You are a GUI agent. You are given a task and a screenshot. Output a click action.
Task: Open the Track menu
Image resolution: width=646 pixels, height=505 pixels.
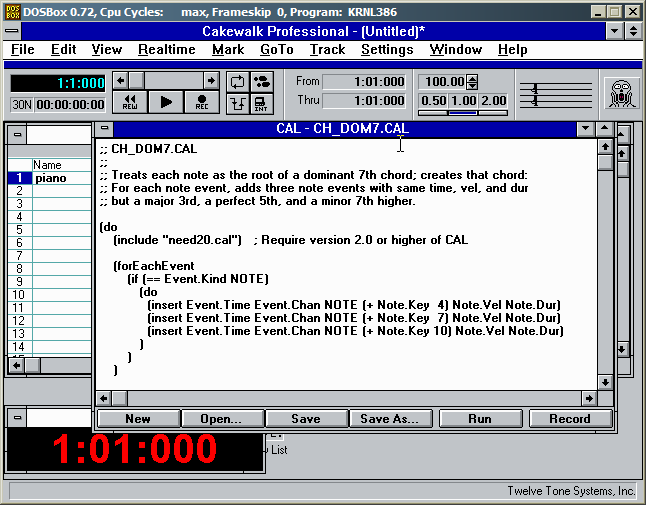point(327,49)
